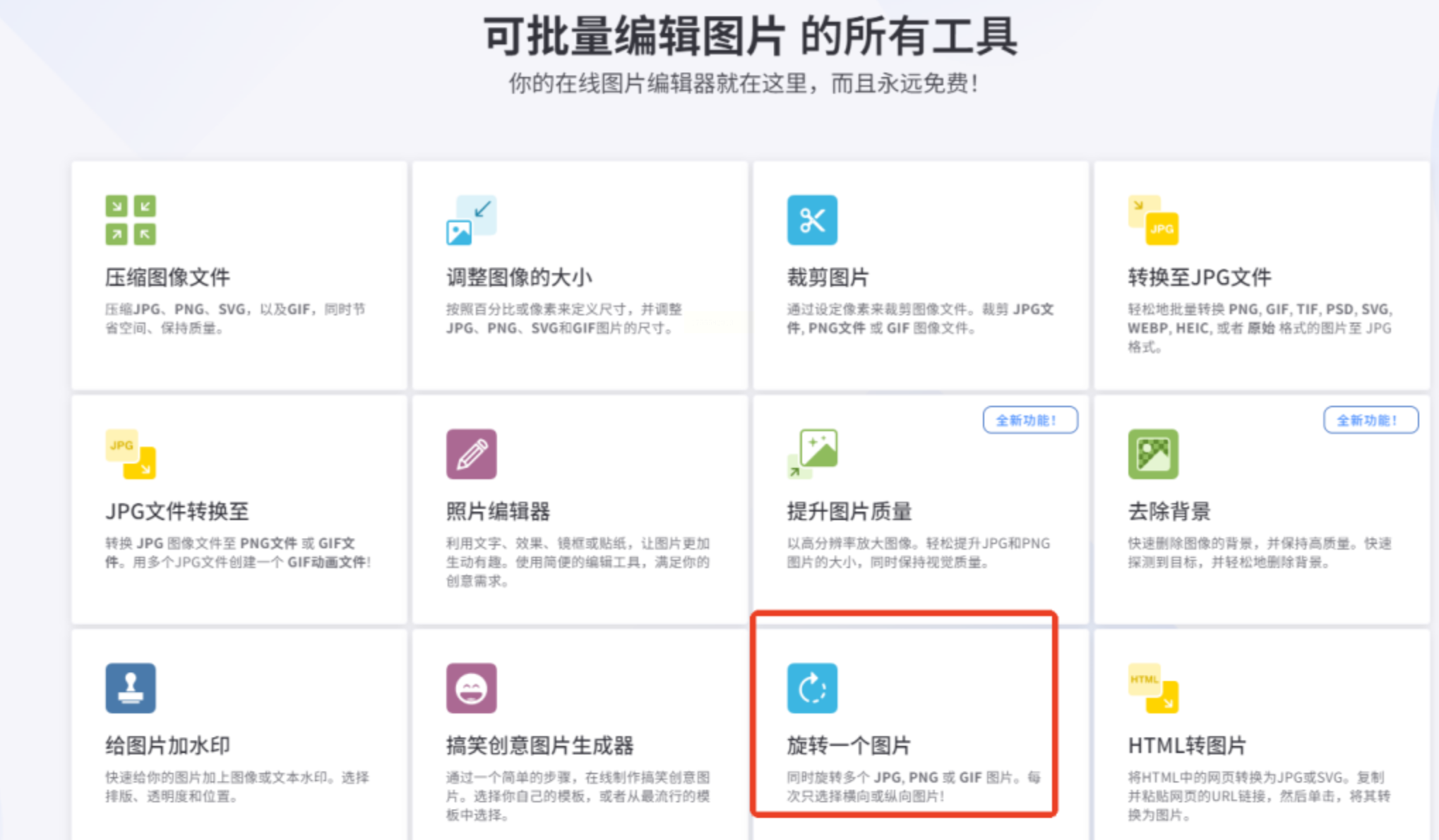Open the 压缩图像文件 tool title
Image resolution: width=1439 pixels, height=840 pixels.
coord(167,277)
